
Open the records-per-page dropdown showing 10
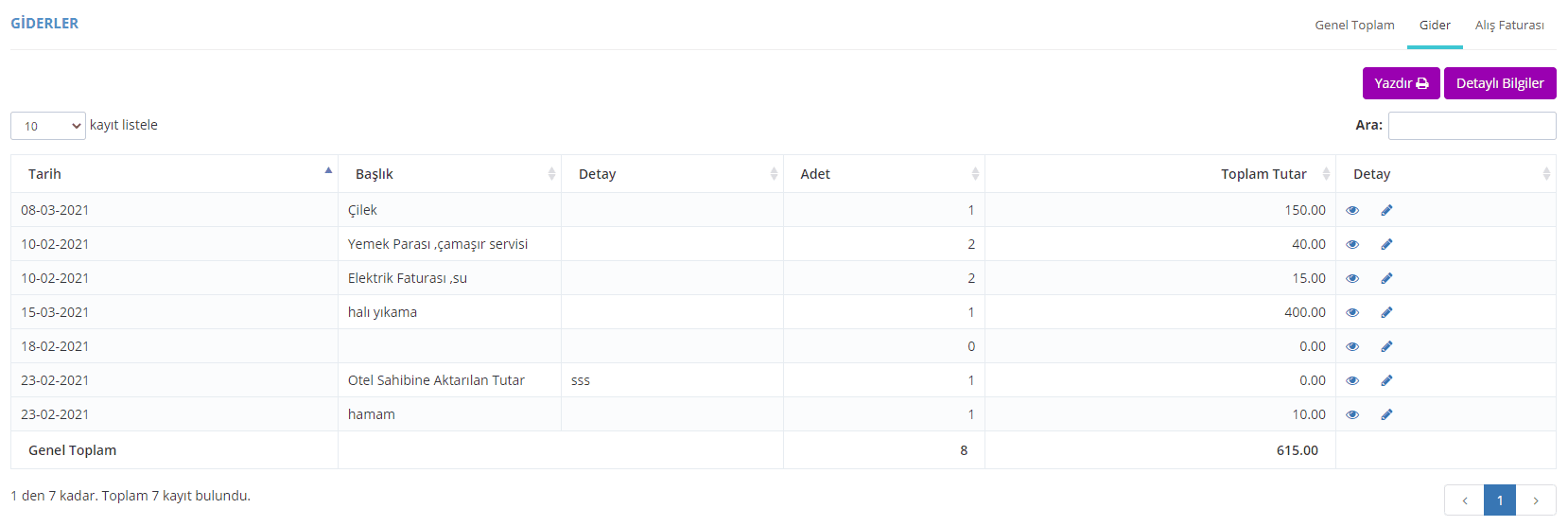click(x=48, y=126)
